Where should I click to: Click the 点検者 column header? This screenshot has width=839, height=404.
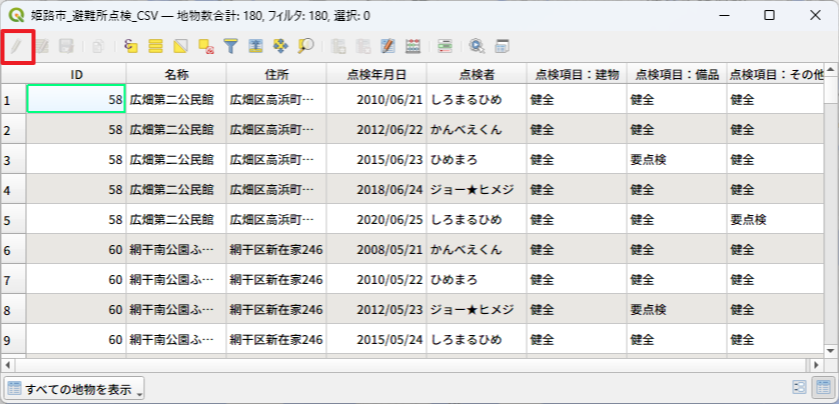[x=476, y=74]
